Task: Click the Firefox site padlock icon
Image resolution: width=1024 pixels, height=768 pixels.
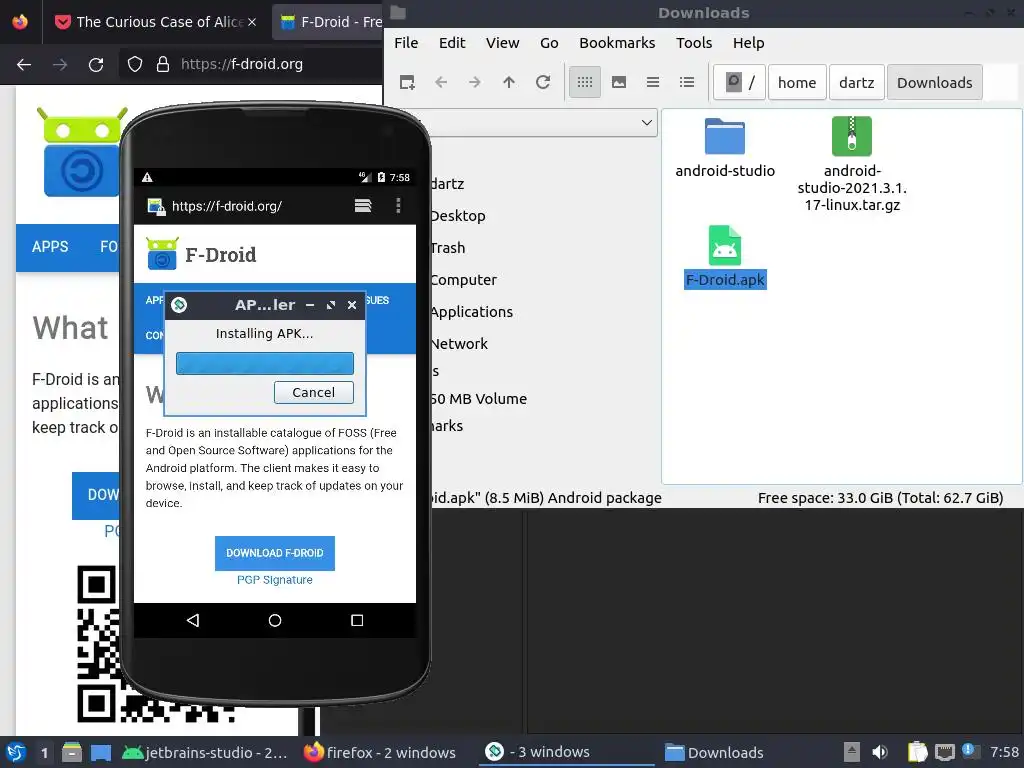Action: click(x=163, y=64)
